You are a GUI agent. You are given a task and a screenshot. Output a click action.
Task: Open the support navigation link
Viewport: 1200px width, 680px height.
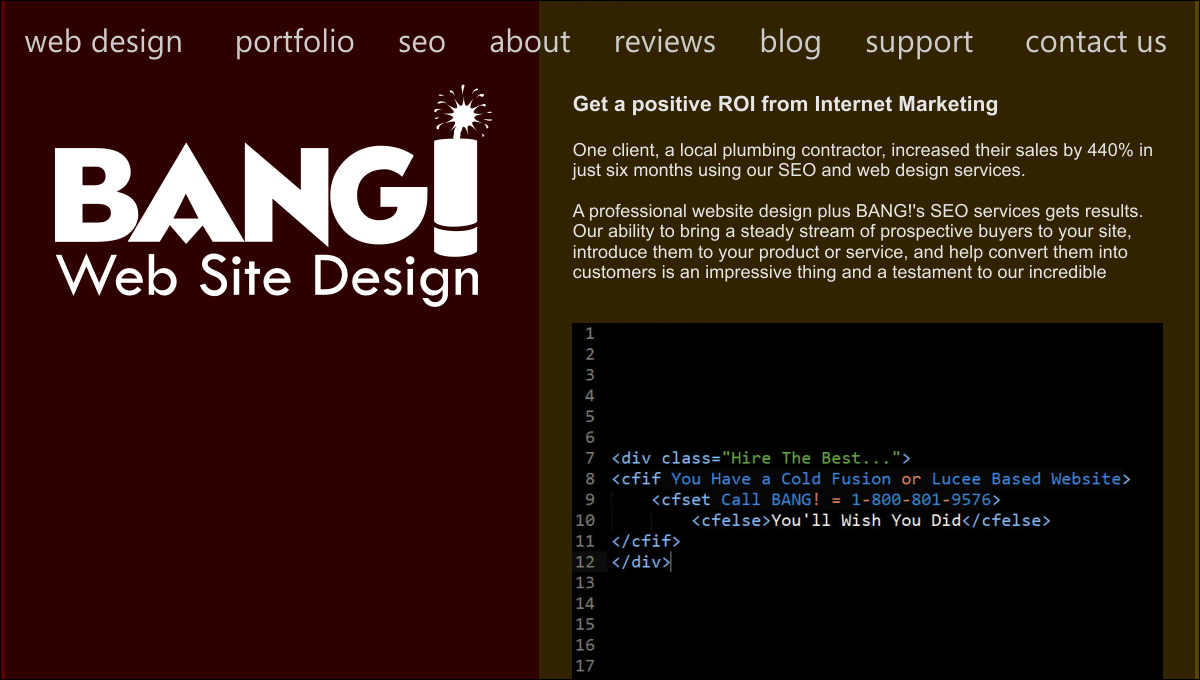[x=919, y=42]
